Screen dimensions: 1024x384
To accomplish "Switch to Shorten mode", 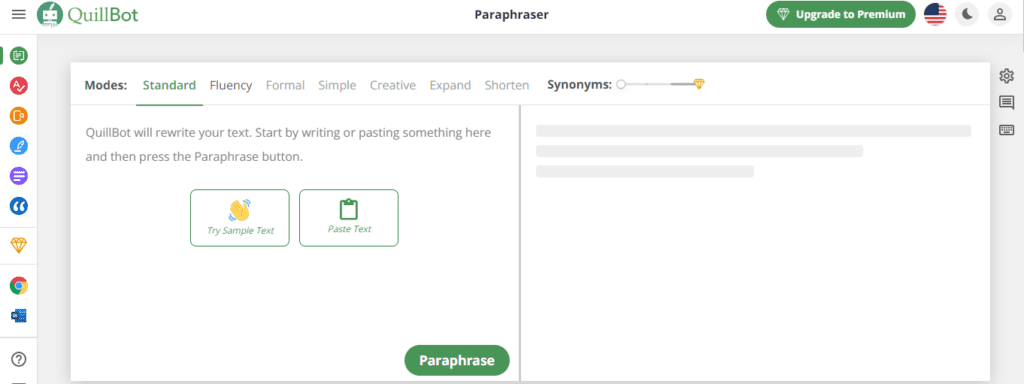I will (x=507, y=85).
